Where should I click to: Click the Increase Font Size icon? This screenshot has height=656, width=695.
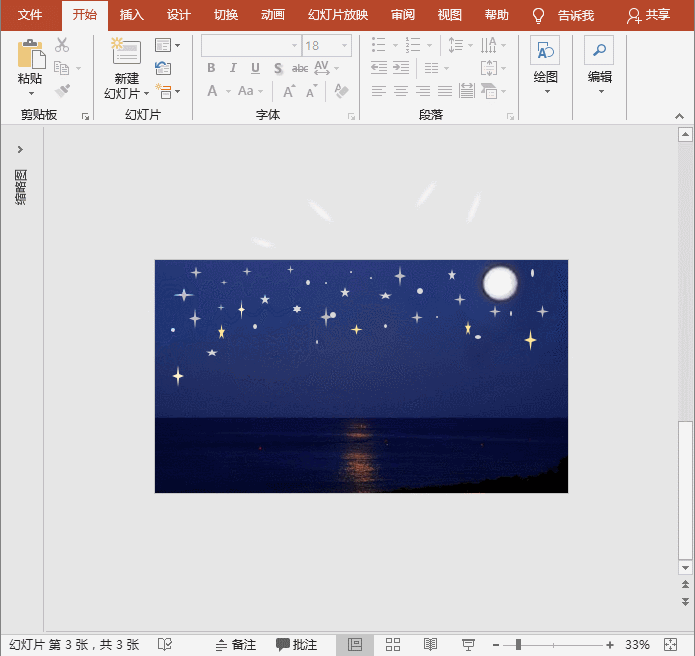[289, 91]
